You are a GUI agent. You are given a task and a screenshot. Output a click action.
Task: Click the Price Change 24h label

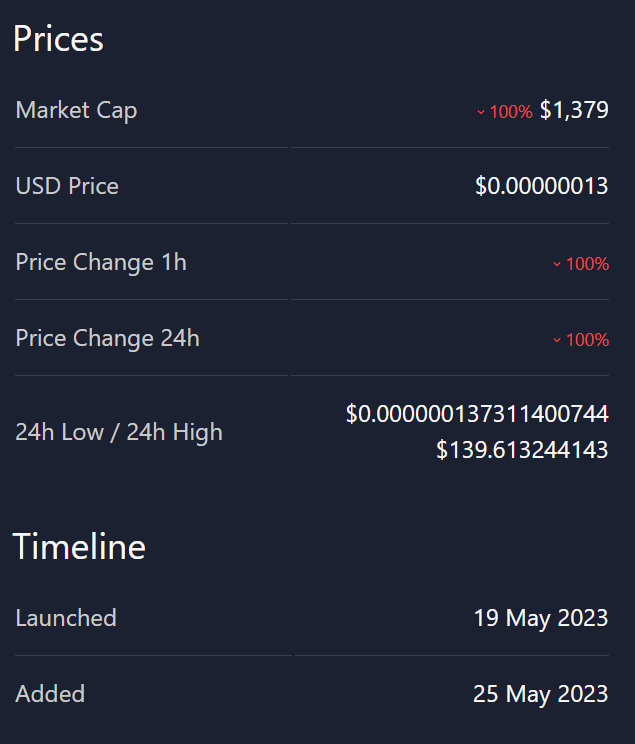107,338
